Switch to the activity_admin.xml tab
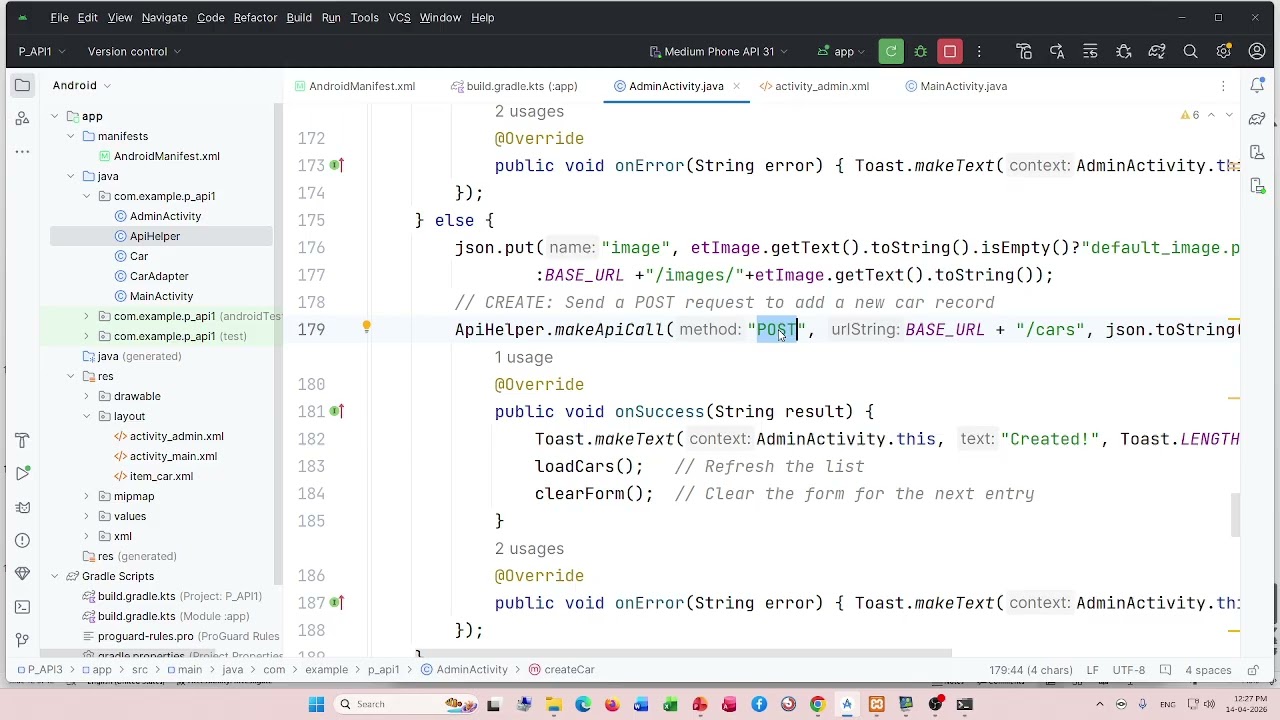This screenshot has height=720, width=1280. click(815, 86)
